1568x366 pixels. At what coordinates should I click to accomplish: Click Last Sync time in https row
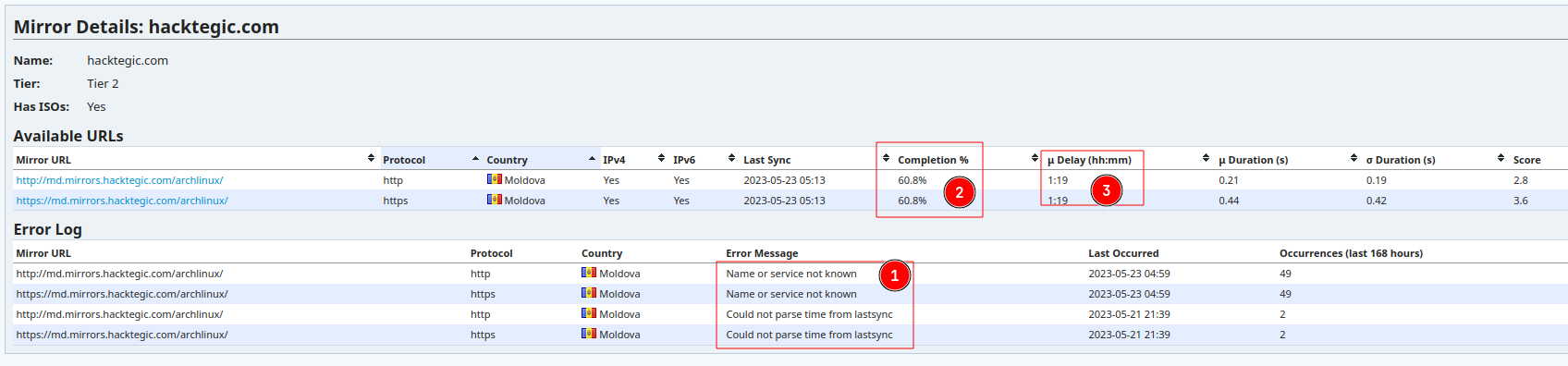[x=784, y=201]
